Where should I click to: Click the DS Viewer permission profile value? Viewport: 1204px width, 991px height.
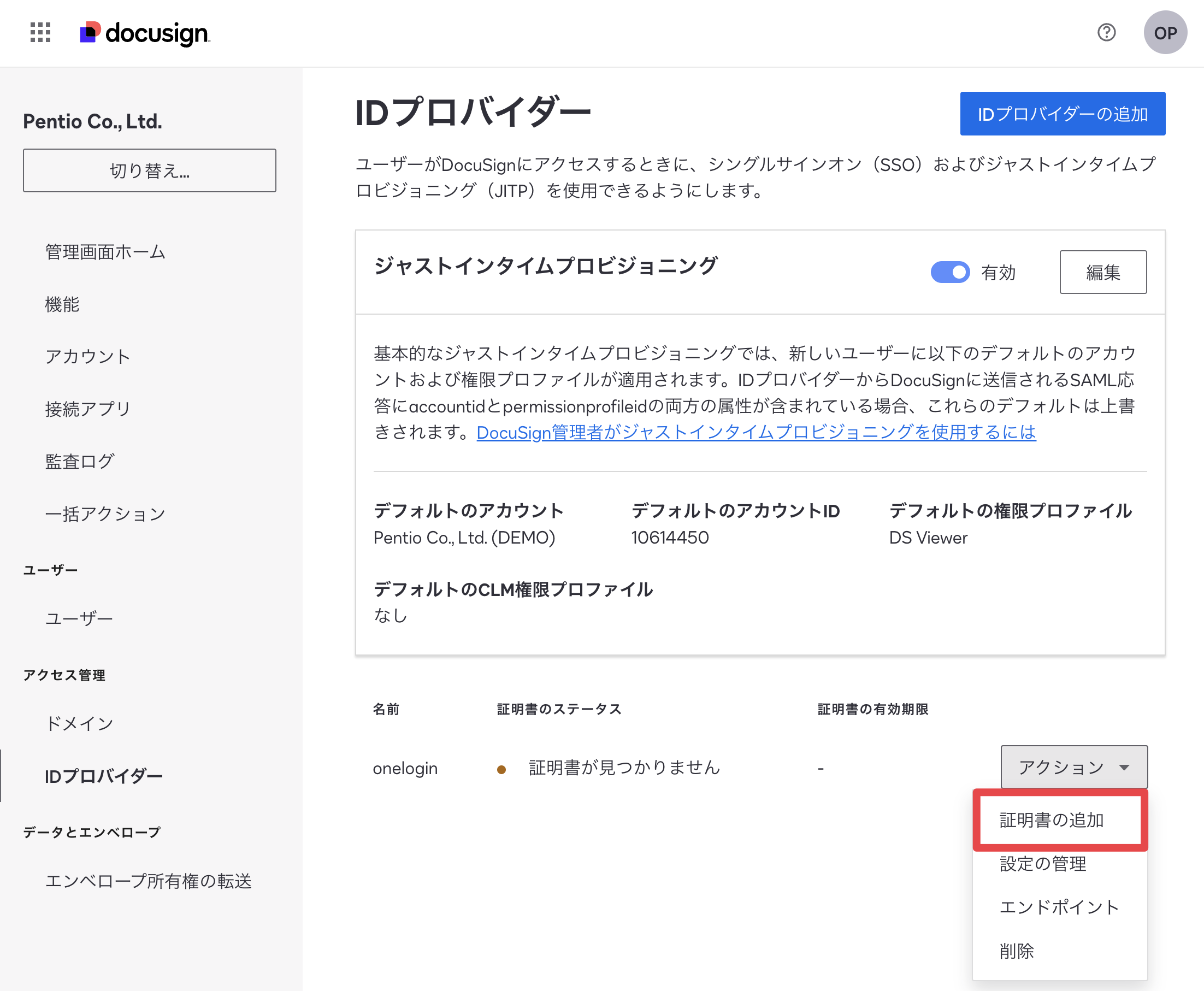coord(928,537)
